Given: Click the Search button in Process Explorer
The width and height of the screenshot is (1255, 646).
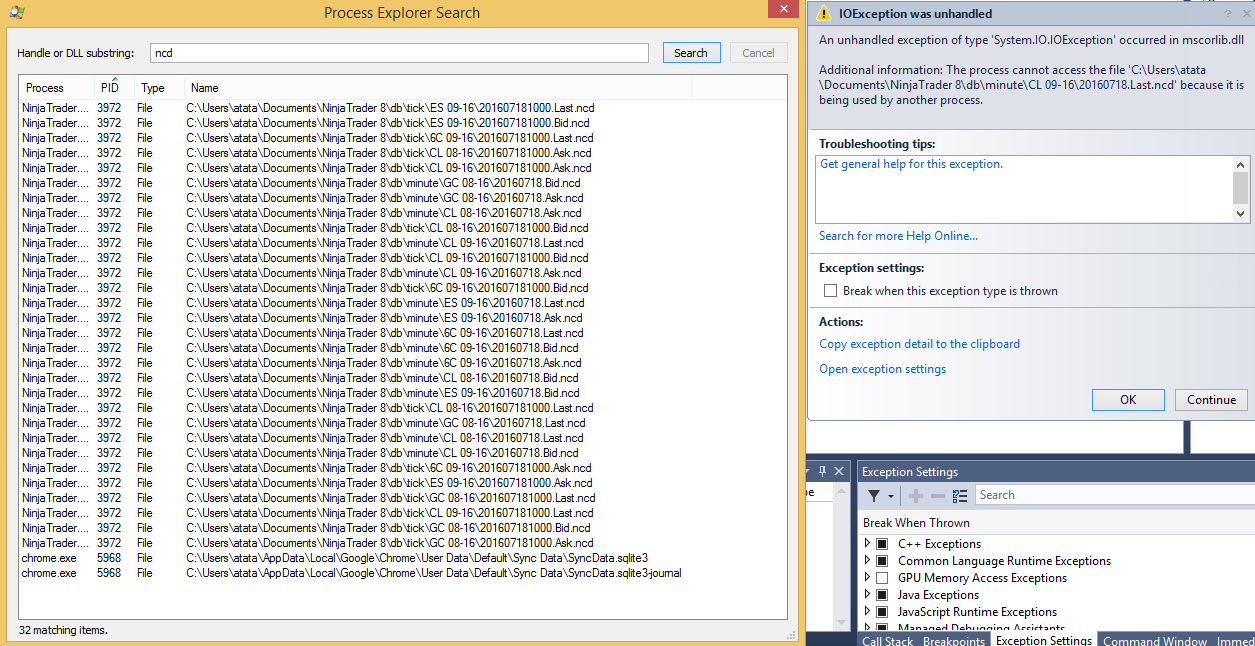Looking at the screenshot, I should point(691,53).
